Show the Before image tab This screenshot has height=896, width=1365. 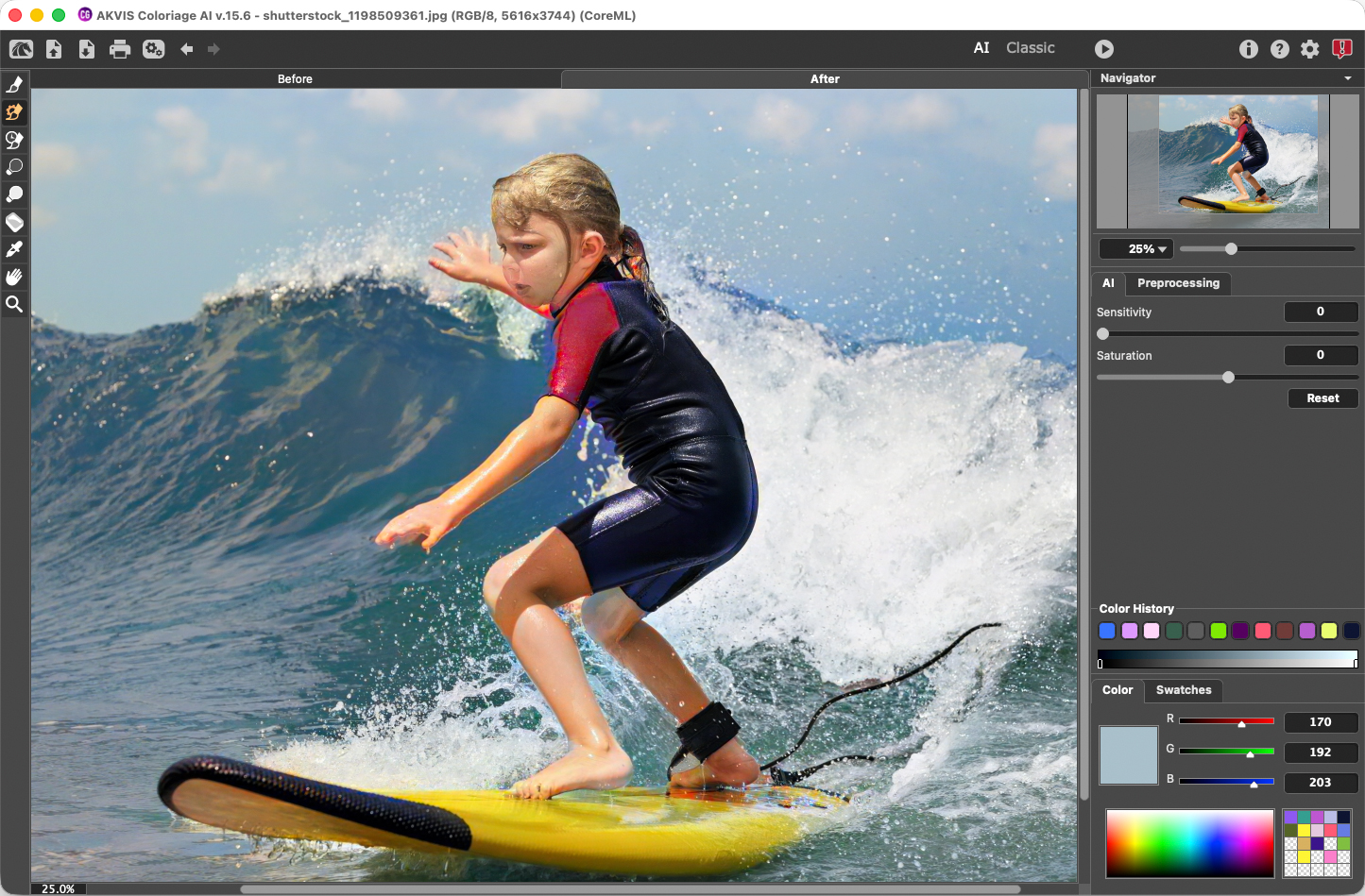point(295,79)
